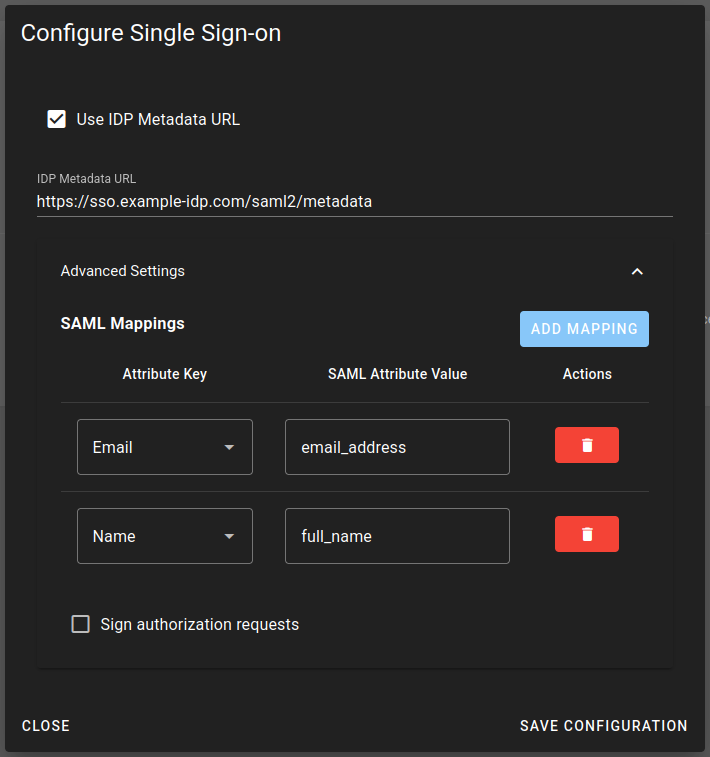Image resolution: width=710 pixels, height=757 pixels.
Task: Uncheck Use IDP Metadata URL checkbox
Action: (56, 119)
